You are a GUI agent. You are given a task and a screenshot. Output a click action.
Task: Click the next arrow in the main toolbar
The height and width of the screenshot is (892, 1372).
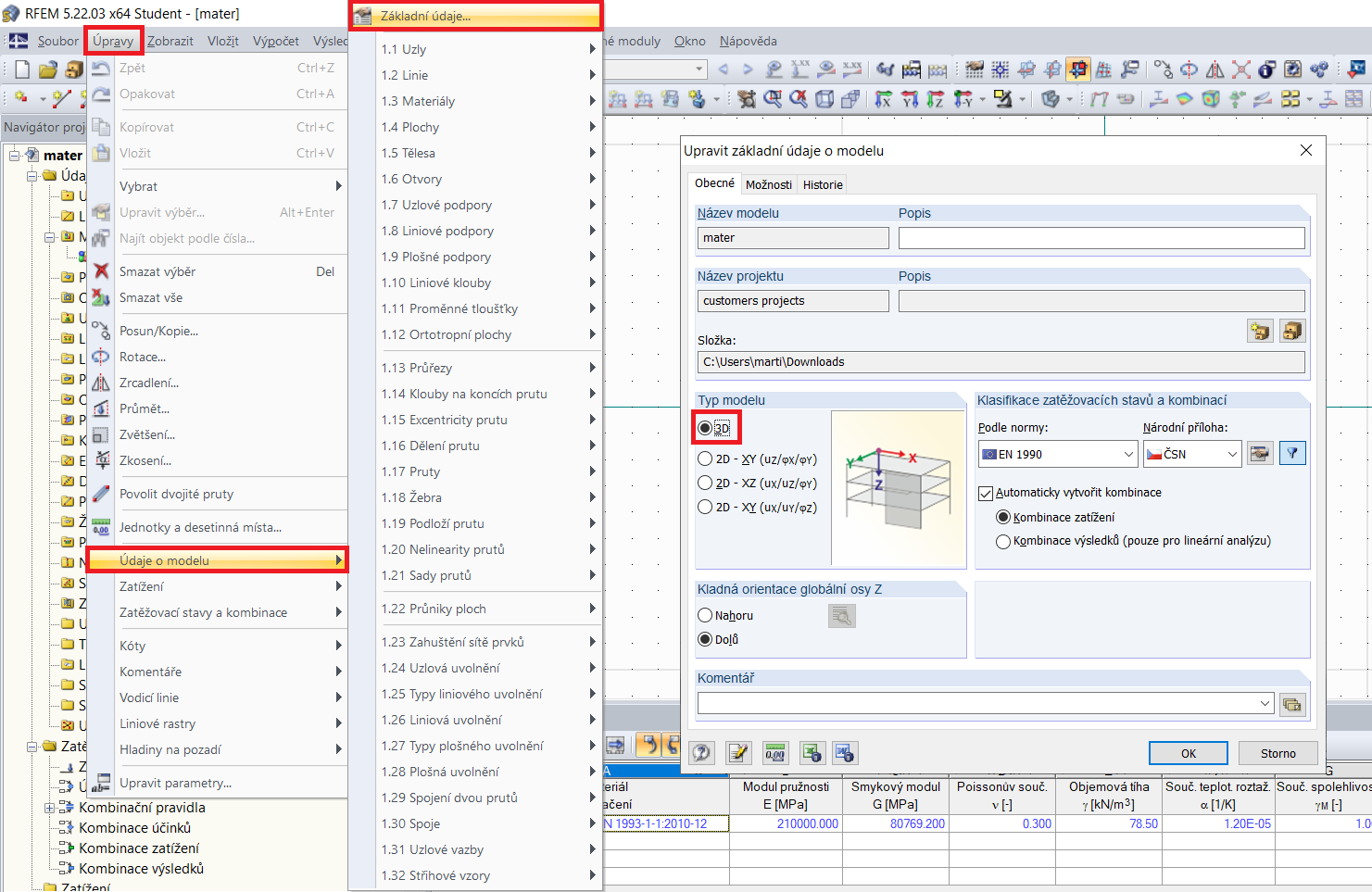748,69
